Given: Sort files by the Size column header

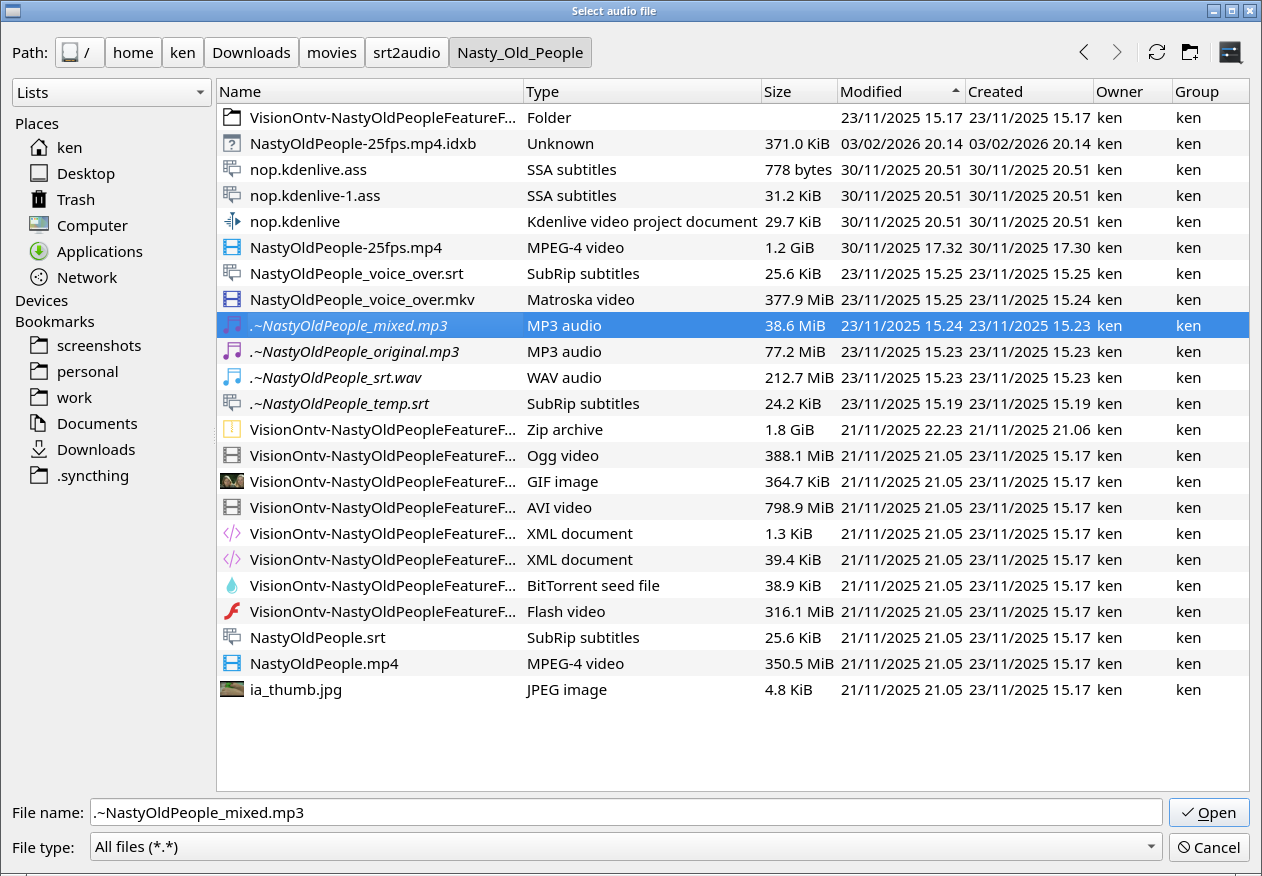Looking at the screenshot, I should tap(798, 92).
